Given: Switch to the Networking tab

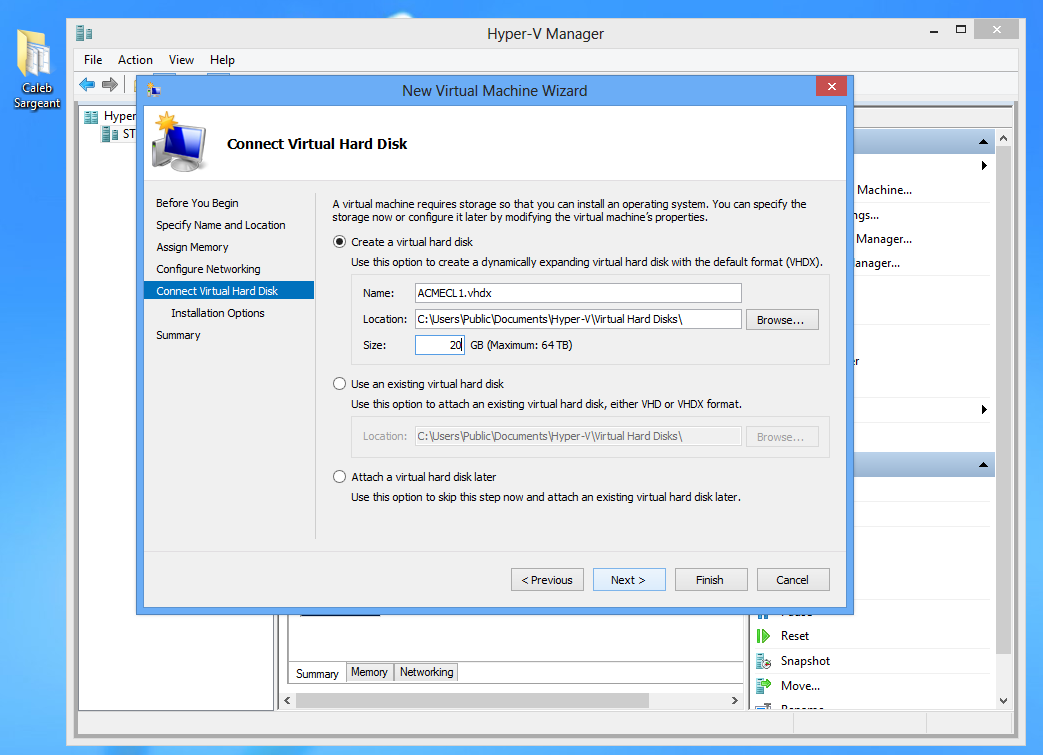Looking at the screenshot, I should pos(426,673).
